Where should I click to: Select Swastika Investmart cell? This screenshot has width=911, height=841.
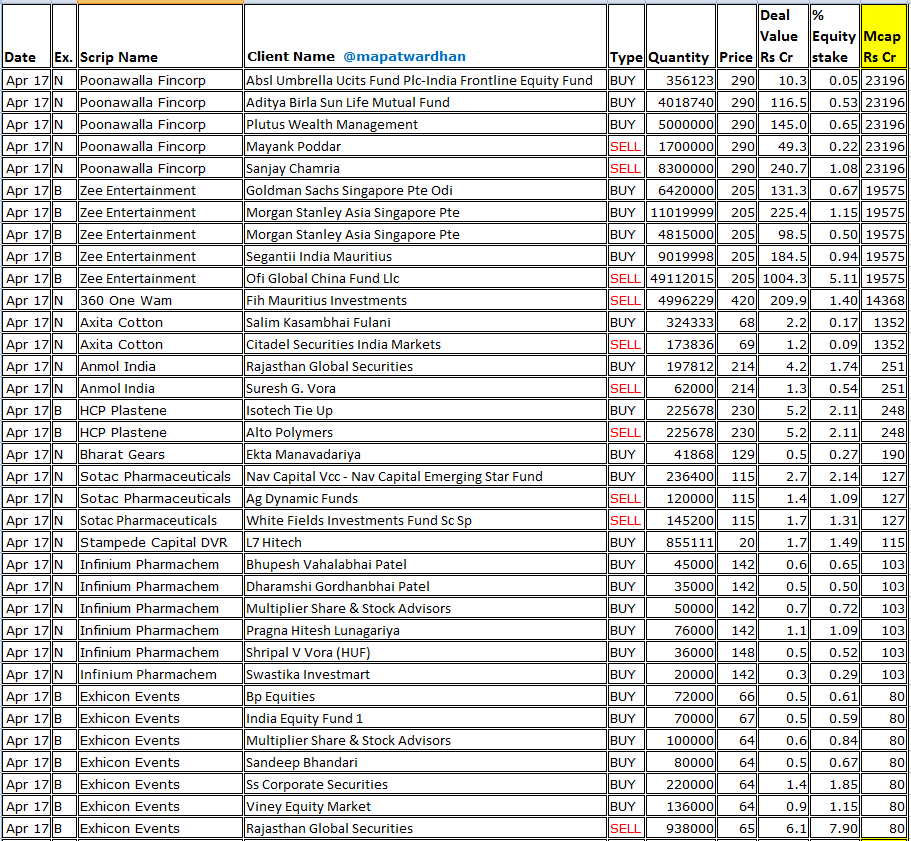click(425, 674)
